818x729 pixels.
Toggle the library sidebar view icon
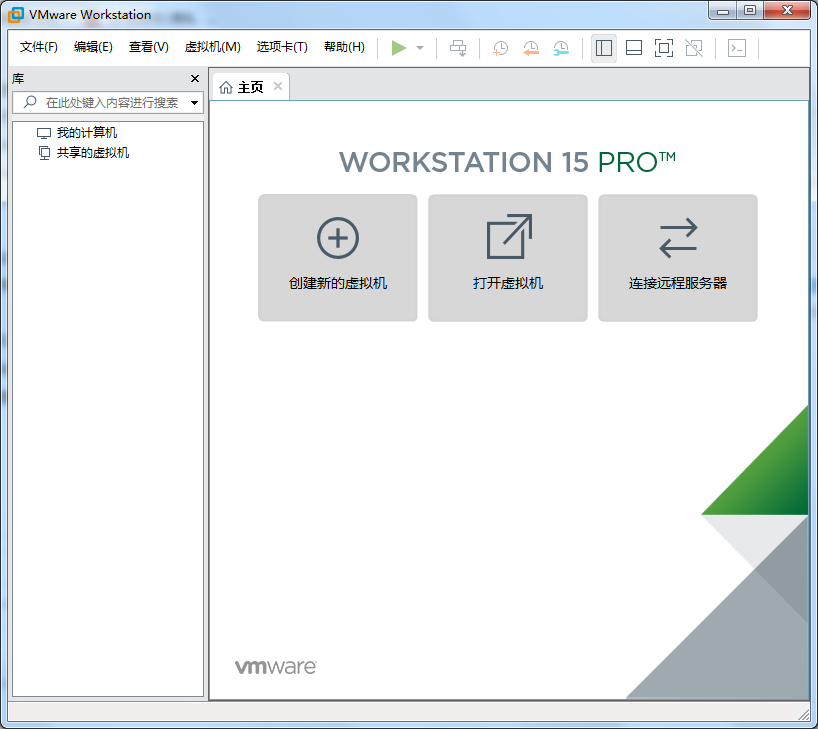click(x=604, y=48)
